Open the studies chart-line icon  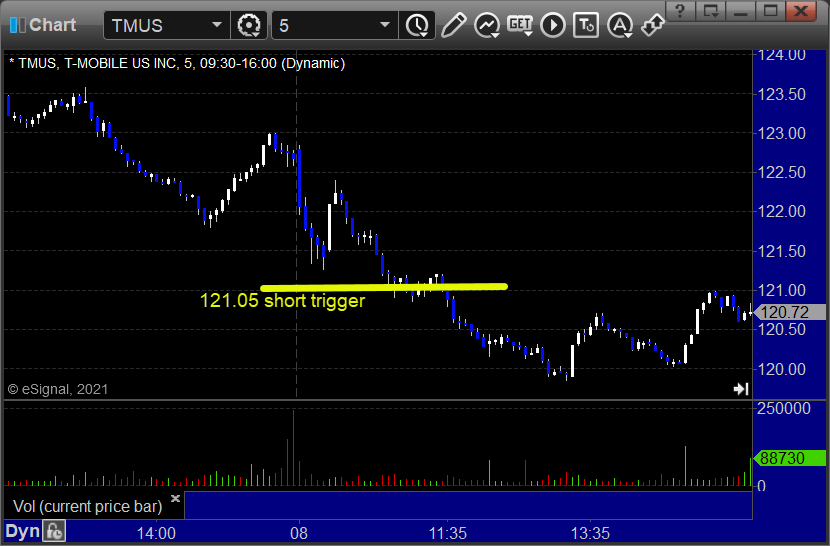486,25
